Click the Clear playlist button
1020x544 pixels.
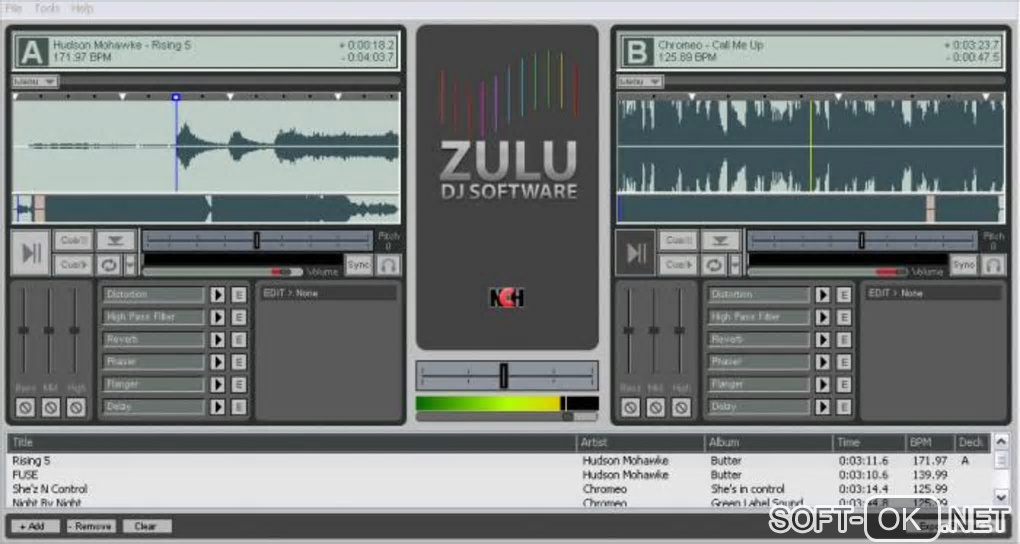point(146,526)
